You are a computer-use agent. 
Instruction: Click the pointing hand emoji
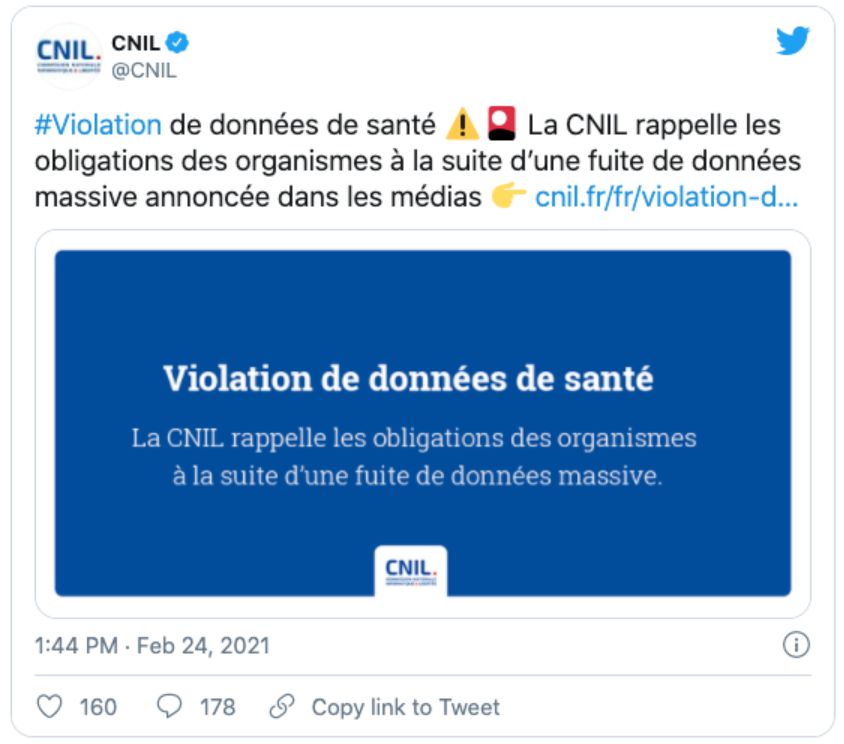(x=509, y=197)
